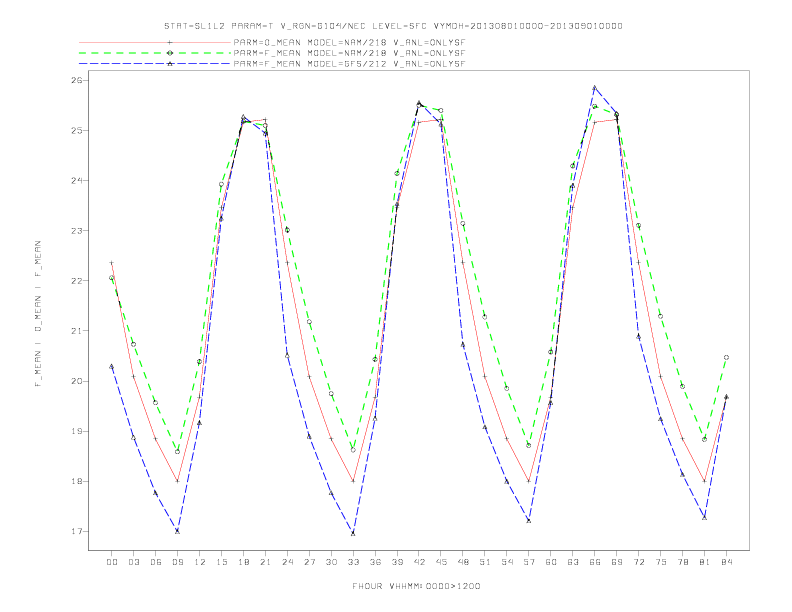The width and height of the screenshot is (792, 612).
Task: Click x-axis forecast hour label 00
Action: click(x=112, y=562)
